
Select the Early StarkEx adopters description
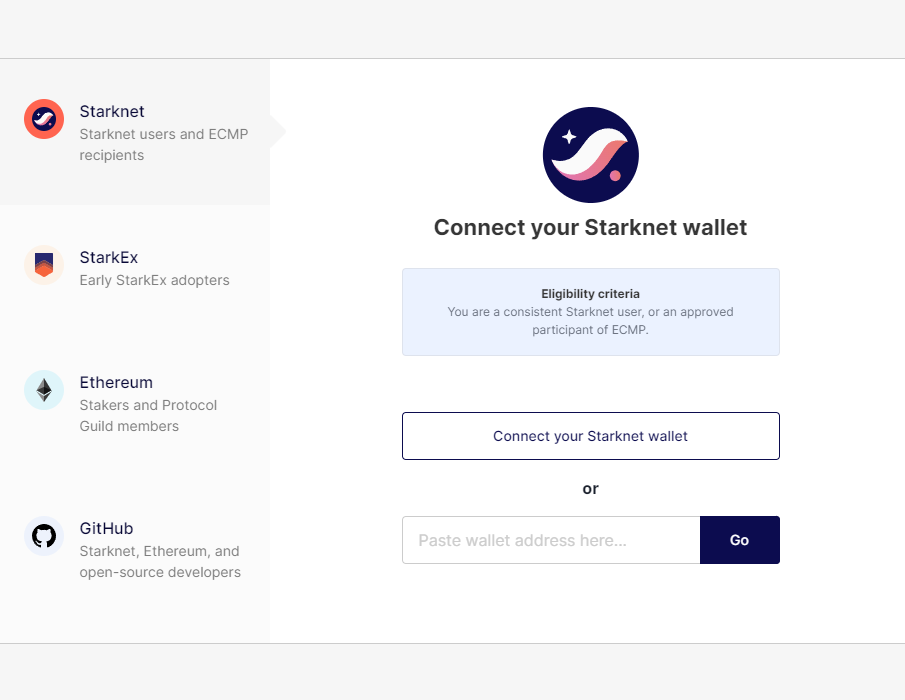point(154,280)
